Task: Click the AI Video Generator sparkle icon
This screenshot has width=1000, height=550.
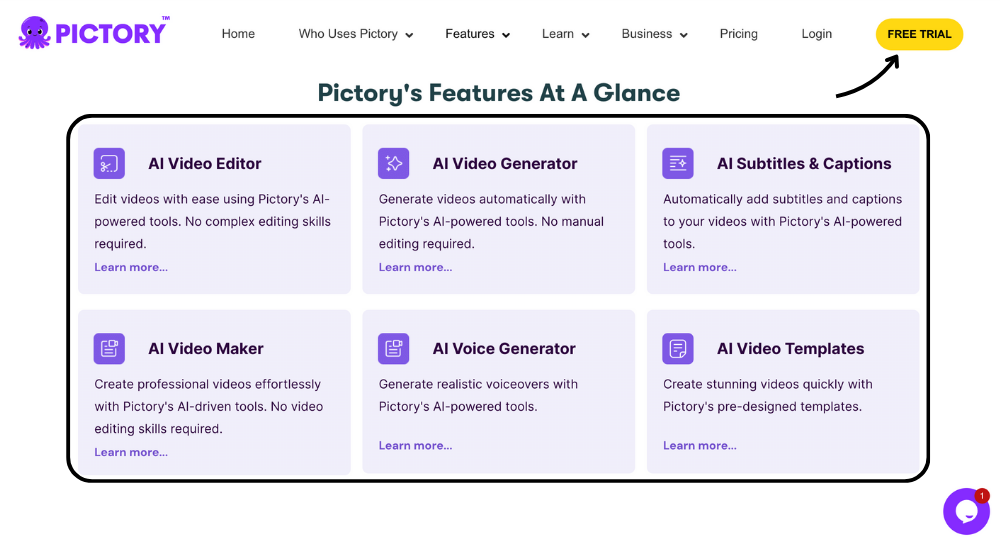Action: pos(393,163)
